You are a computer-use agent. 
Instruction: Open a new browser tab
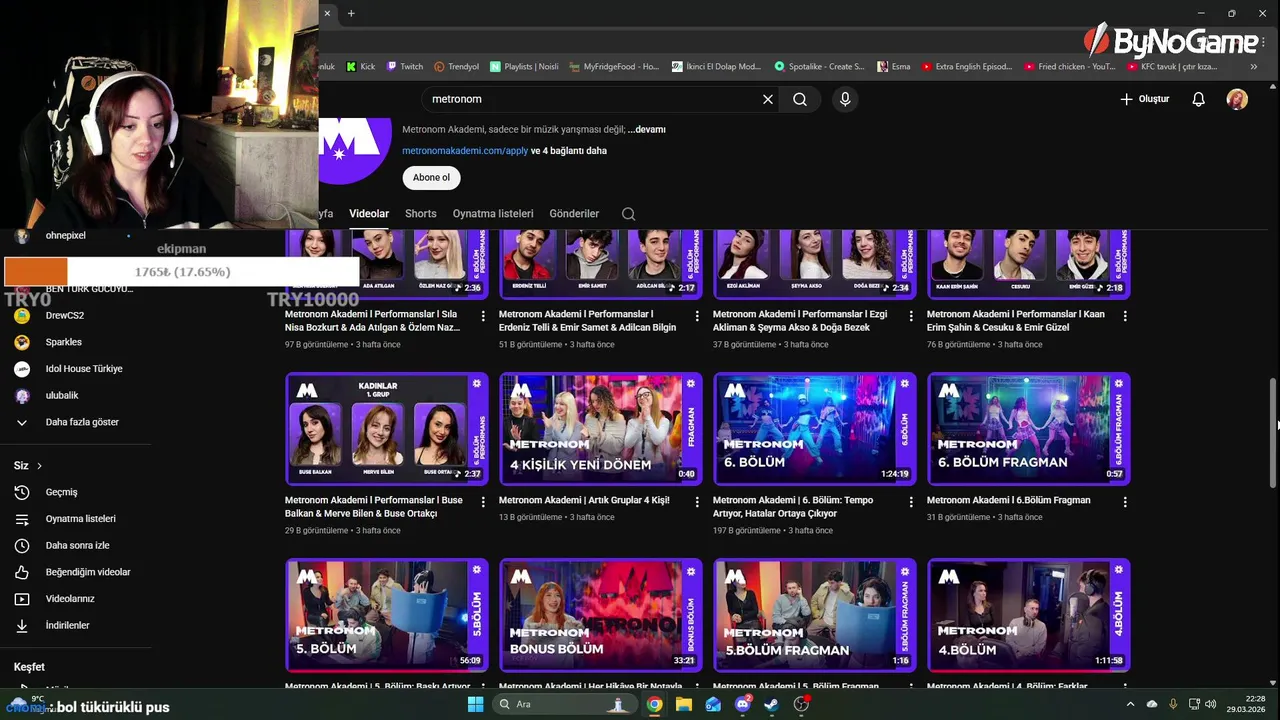click(351, 13)
